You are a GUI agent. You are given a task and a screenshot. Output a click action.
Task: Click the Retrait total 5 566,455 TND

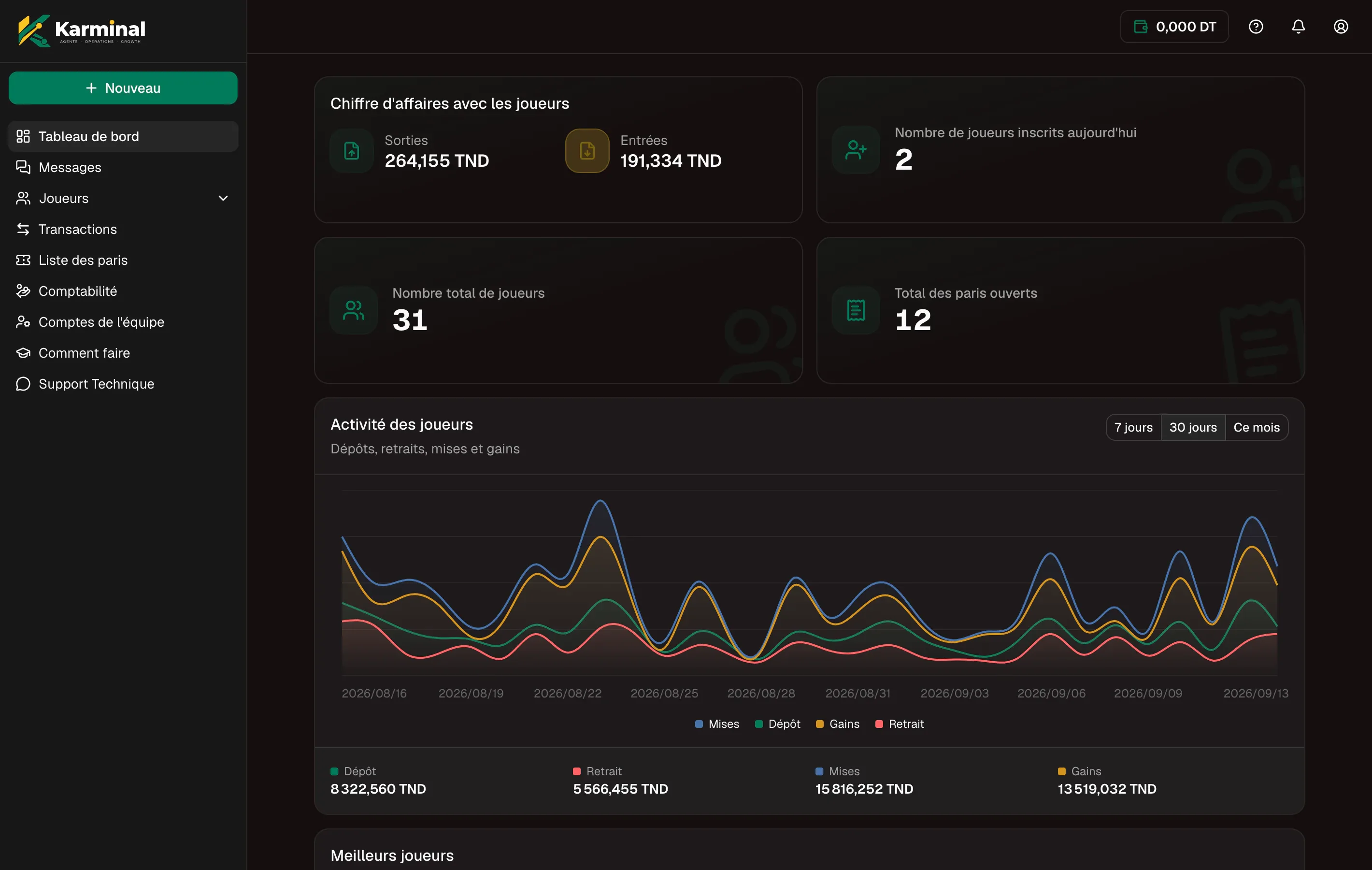pyautogui.click(x=620, y=789)
